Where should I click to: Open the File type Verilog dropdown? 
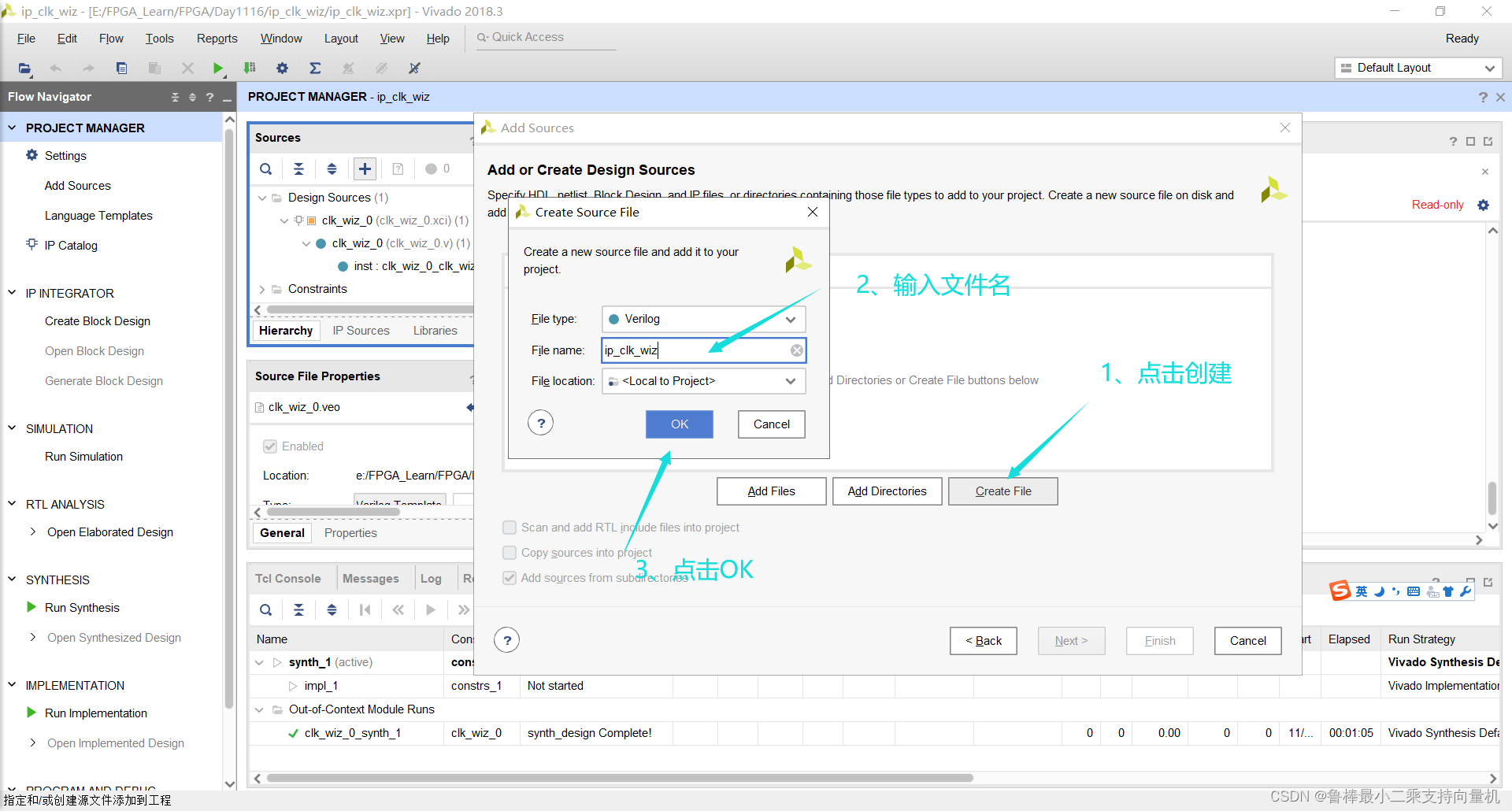point(703,319)
